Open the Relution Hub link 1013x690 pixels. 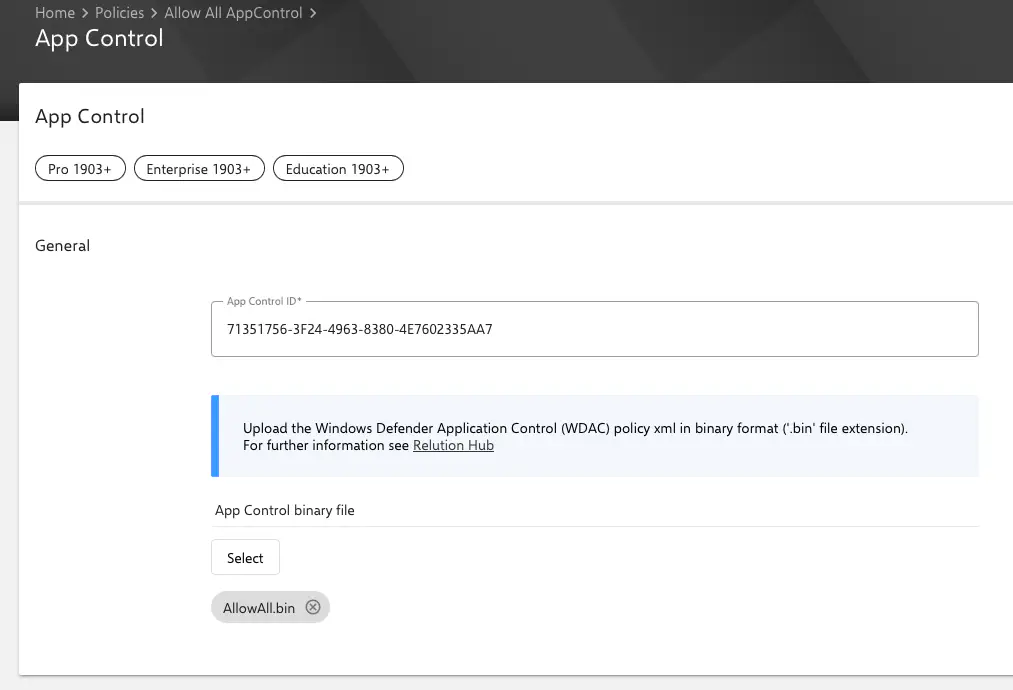click(453, 445)
